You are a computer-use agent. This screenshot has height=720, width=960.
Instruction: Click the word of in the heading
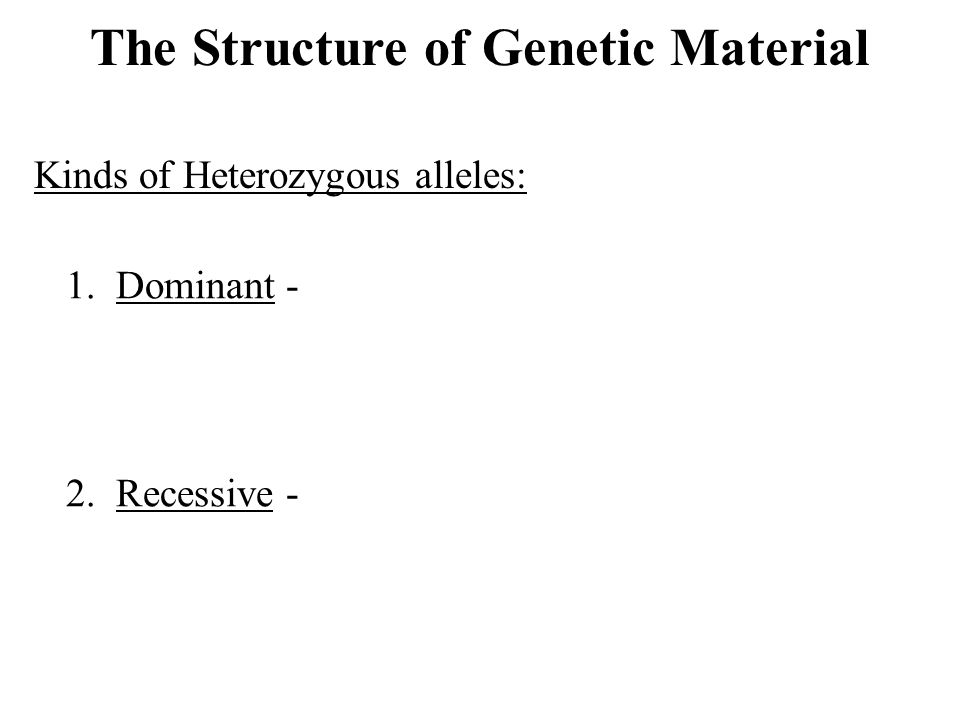pos(156,175)
